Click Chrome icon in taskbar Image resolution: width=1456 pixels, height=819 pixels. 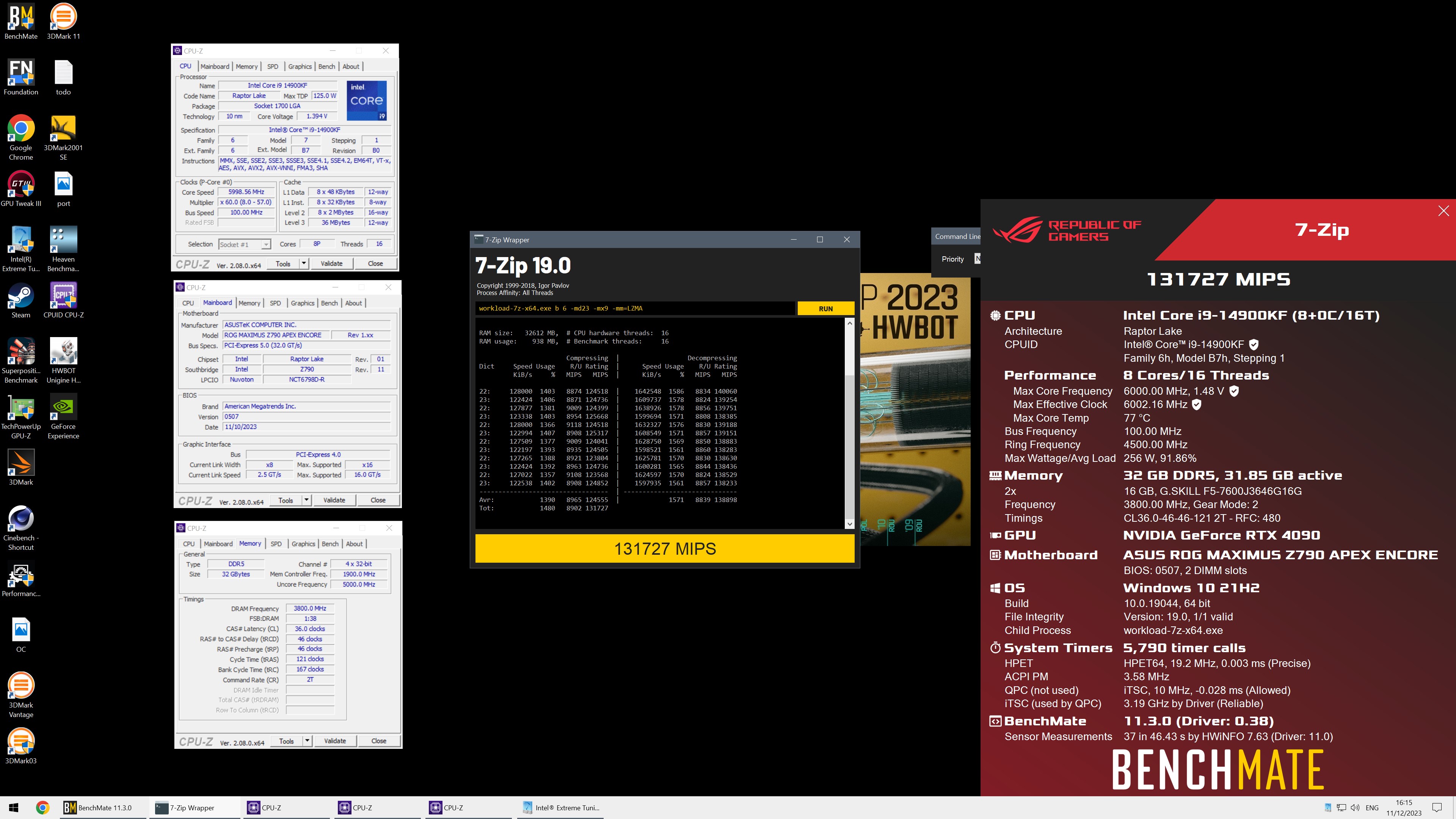click(x=42, y=808)
